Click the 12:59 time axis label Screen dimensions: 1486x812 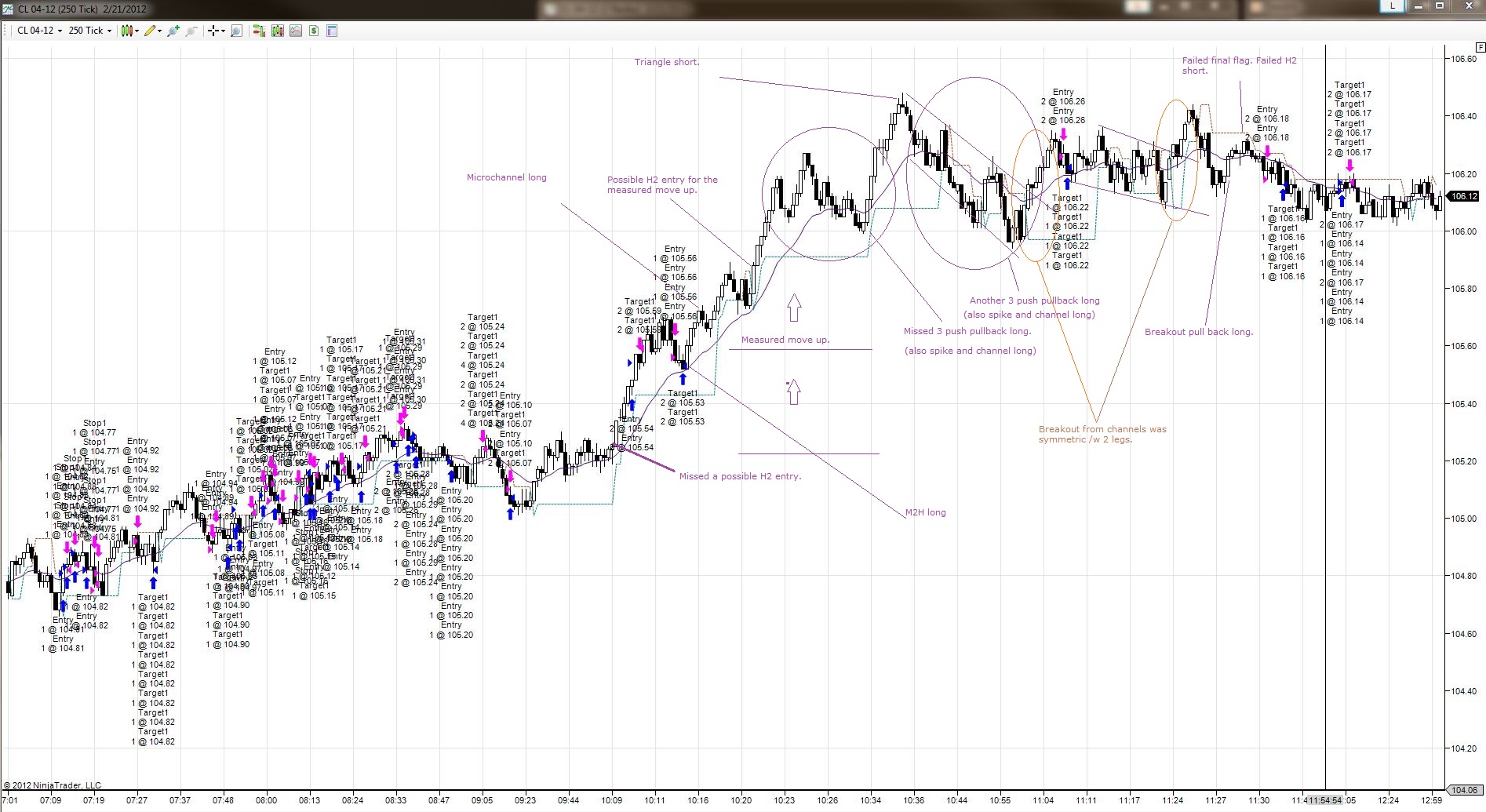(1431, 800)
